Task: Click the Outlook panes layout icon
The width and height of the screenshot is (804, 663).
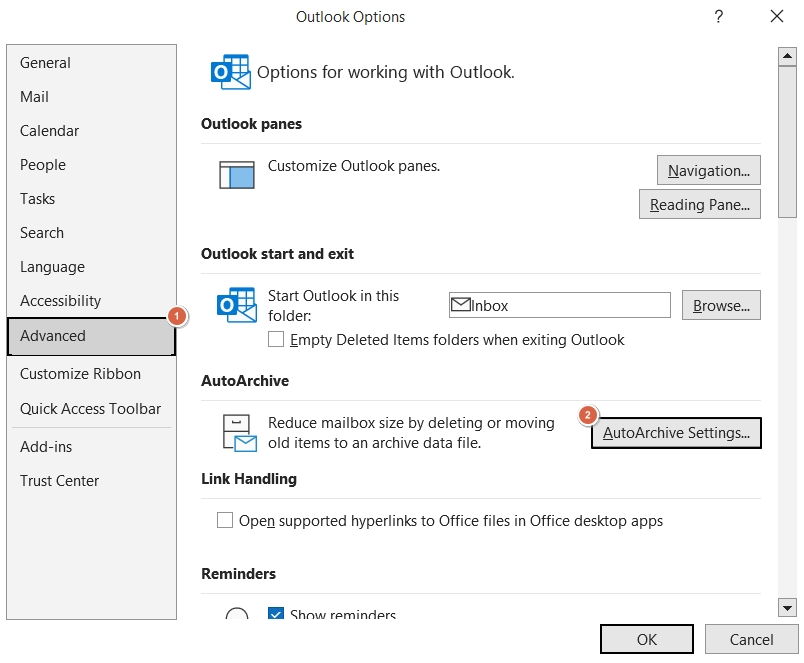Action: (x=236, y=175)
